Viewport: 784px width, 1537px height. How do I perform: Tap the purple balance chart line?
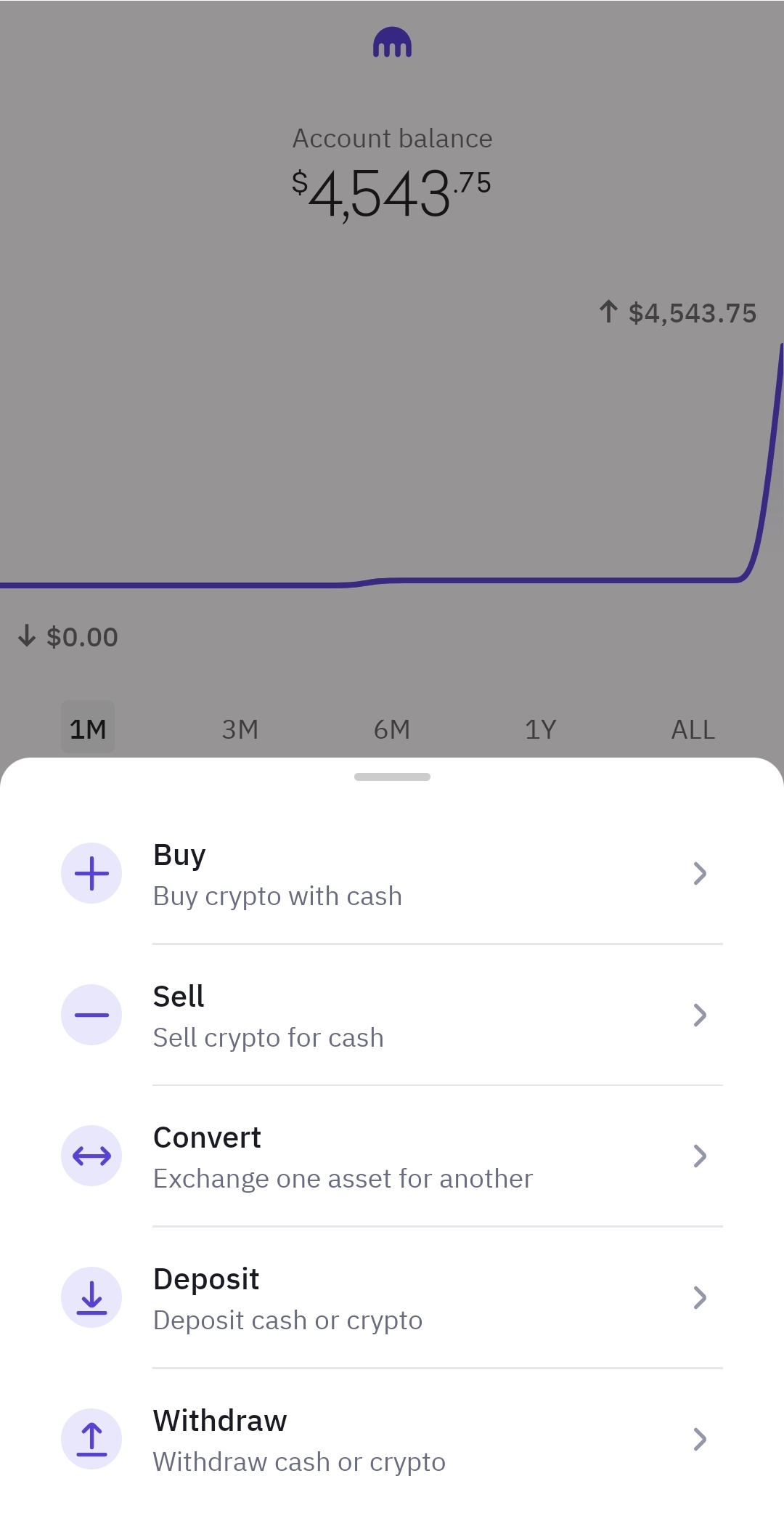tap(508, 580)
